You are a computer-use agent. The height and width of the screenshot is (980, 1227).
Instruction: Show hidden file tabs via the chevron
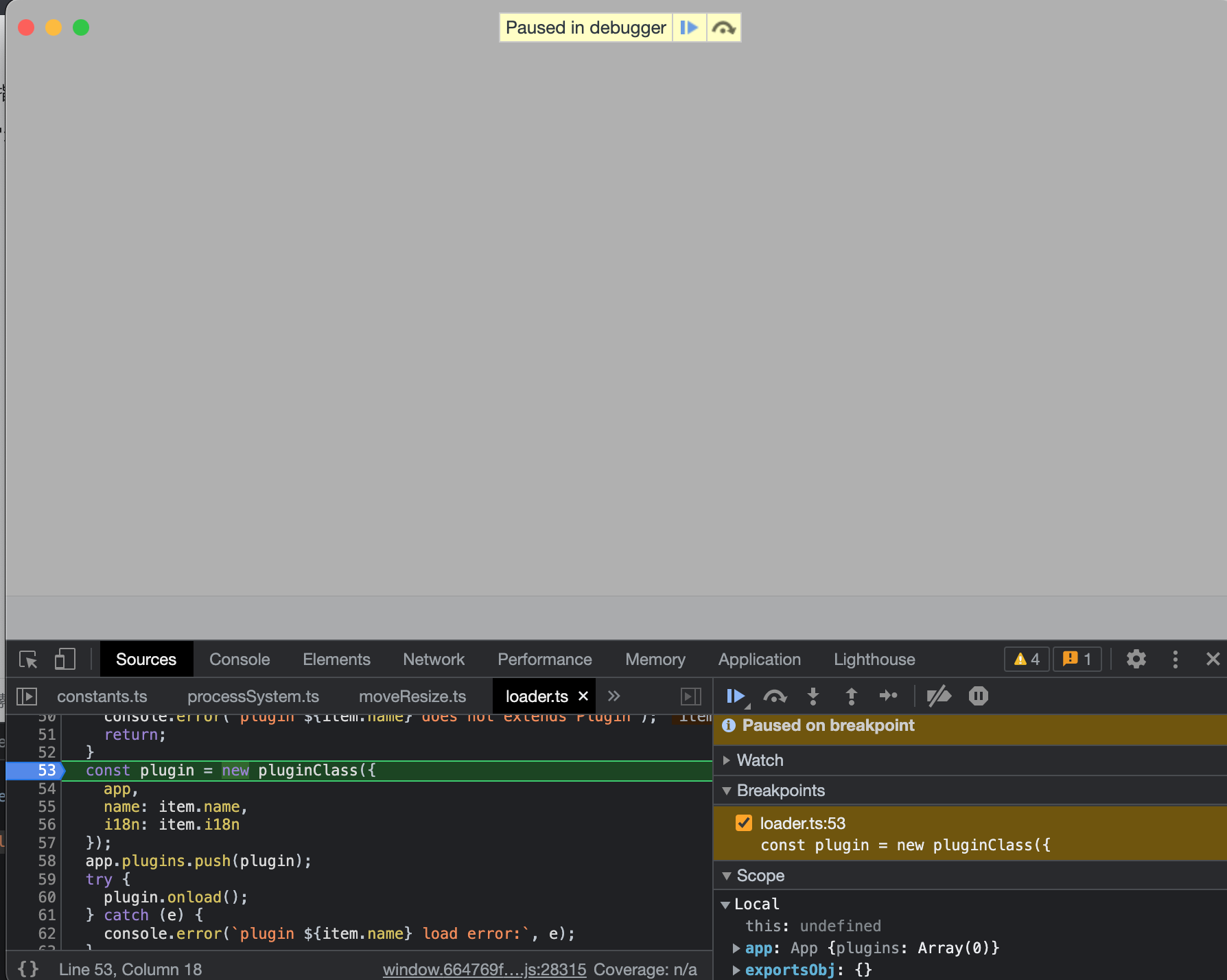coord(613,696)
